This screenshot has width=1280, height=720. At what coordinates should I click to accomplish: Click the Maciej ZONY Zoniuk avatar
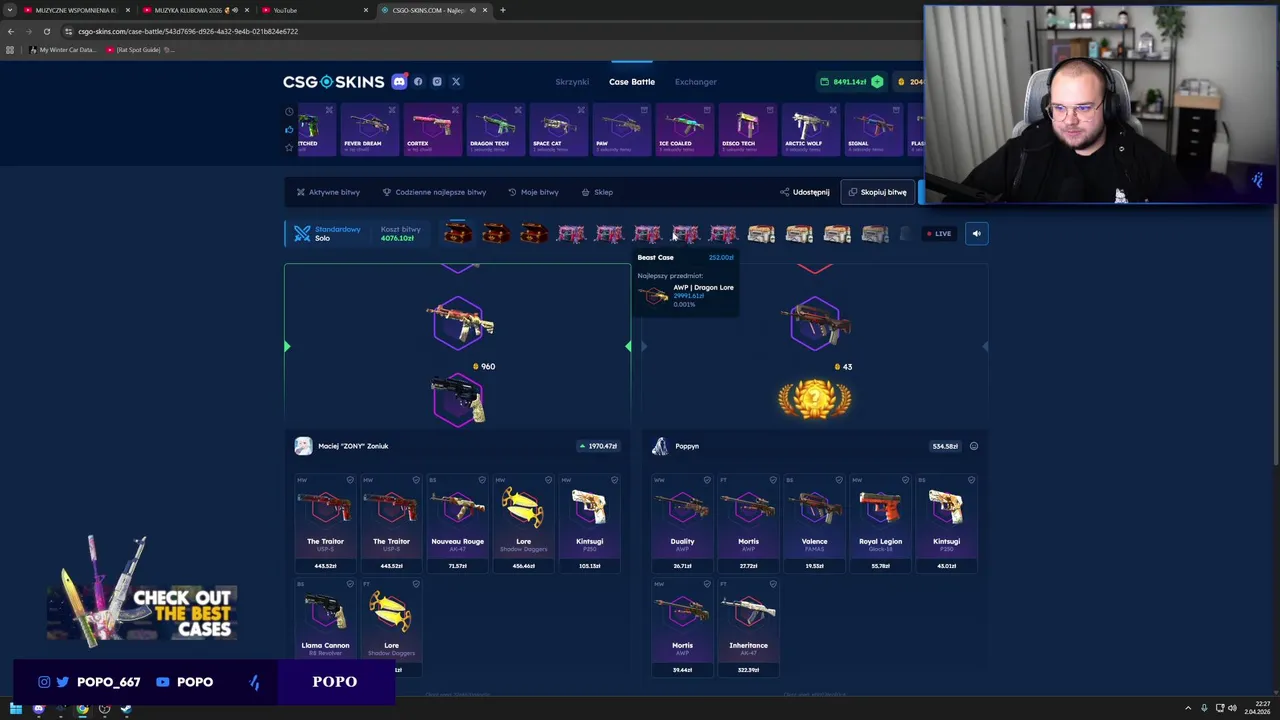[x=303, y=446]
